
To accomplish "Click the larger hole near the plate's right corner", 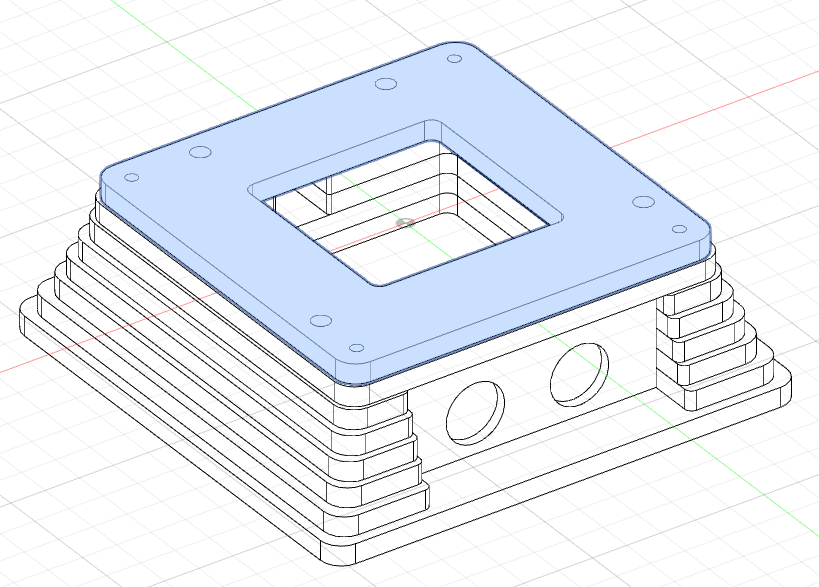I will coord(642,203).
